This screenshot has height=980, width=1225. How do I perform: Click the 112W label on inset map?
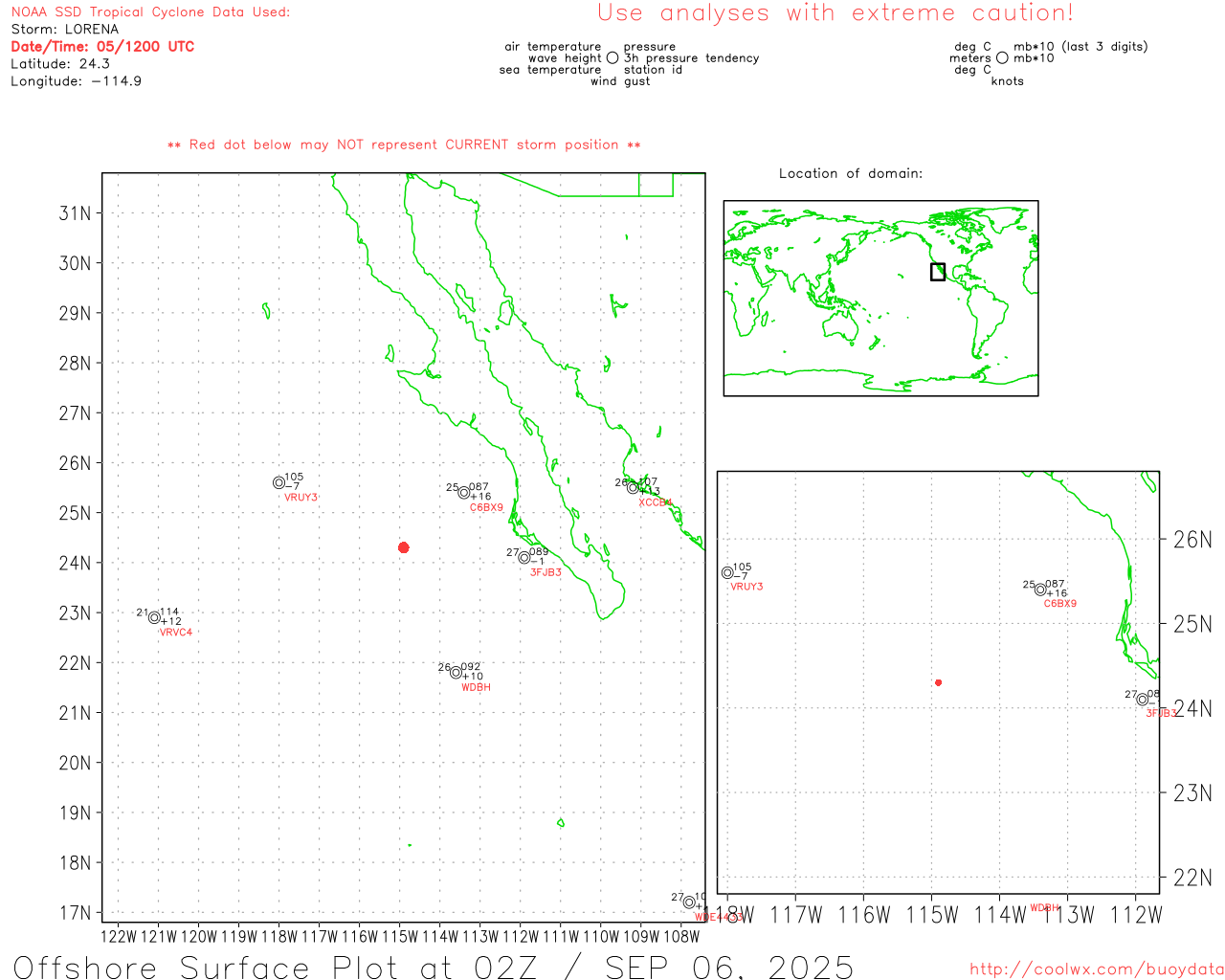1136,916
